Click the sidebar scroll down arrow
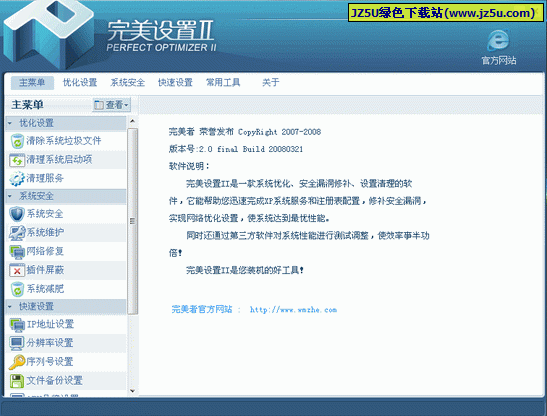 (132, 391)
